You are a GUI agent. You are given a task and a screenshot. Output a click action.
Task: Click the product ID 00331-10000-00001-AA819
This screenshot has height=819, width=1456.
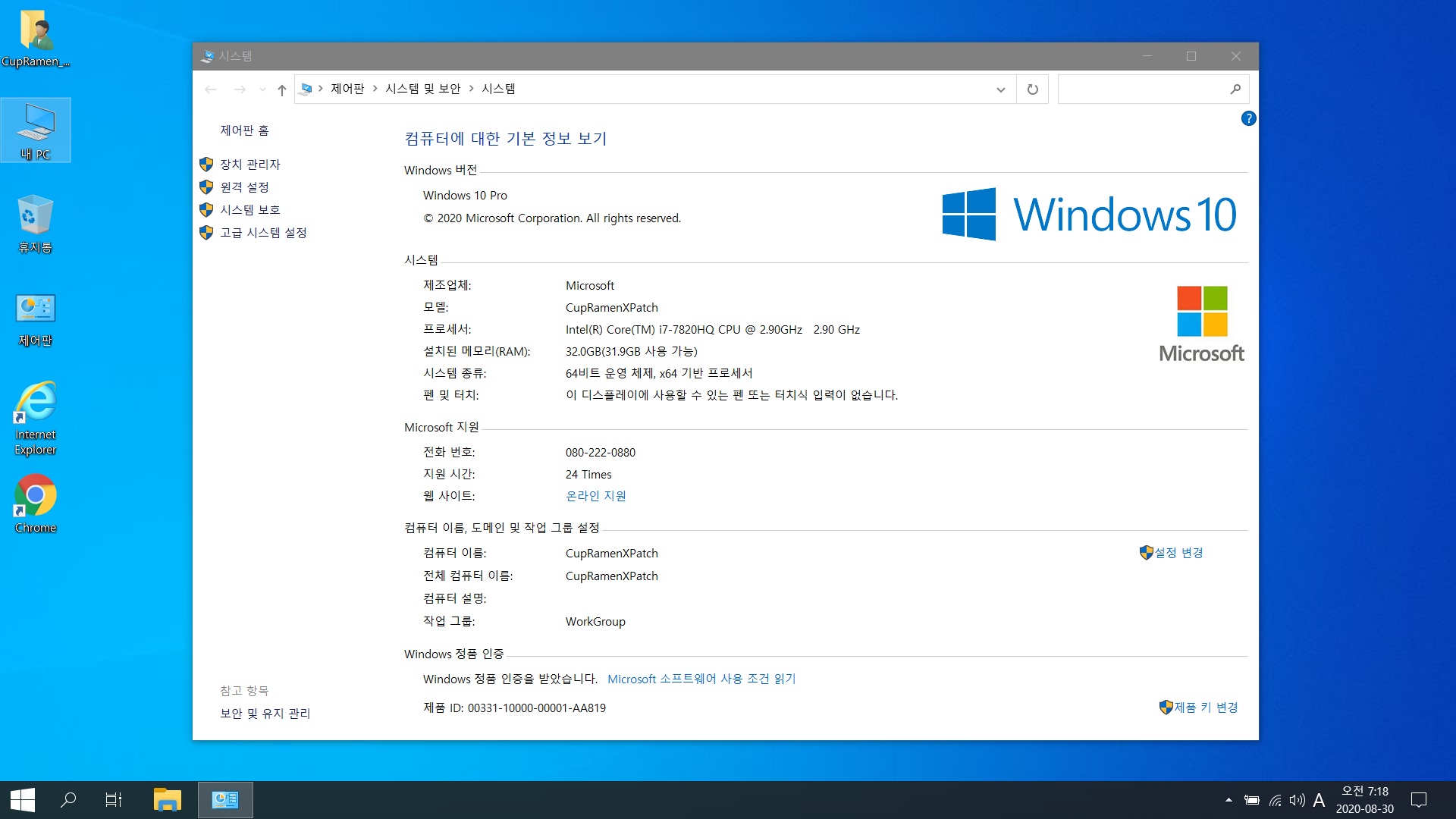pyautogui.click(x=537, y=708)
